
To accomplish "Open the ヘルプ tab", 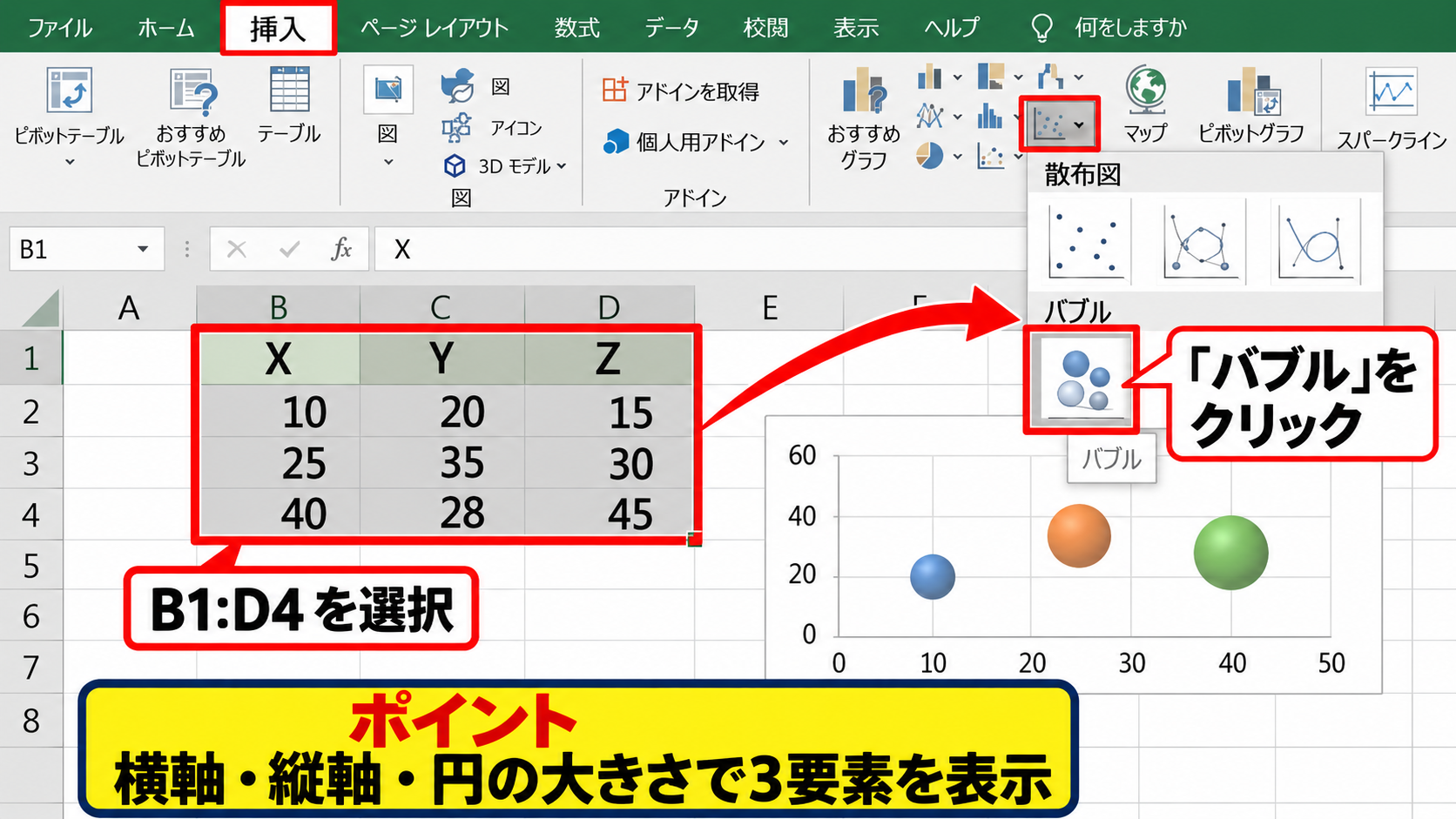I will point(952,28).
